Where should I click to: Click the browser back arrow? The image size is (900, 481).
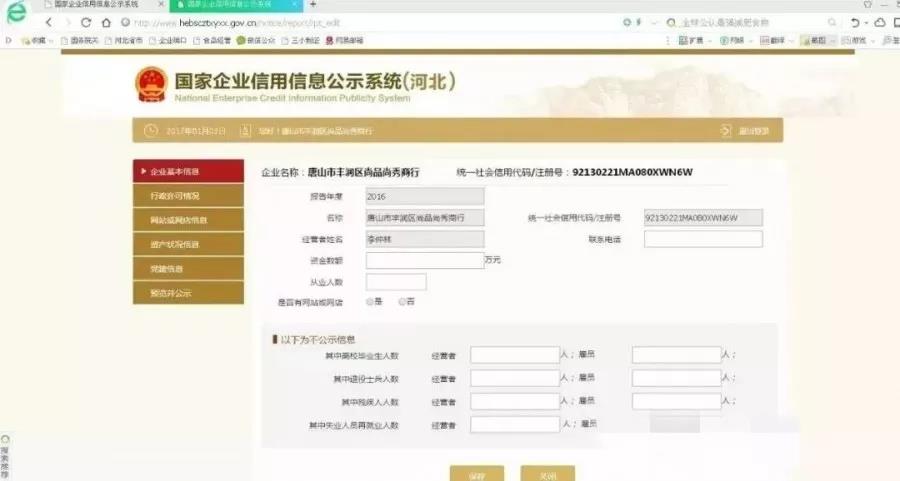pyautogui.click(x=49, y=22)
